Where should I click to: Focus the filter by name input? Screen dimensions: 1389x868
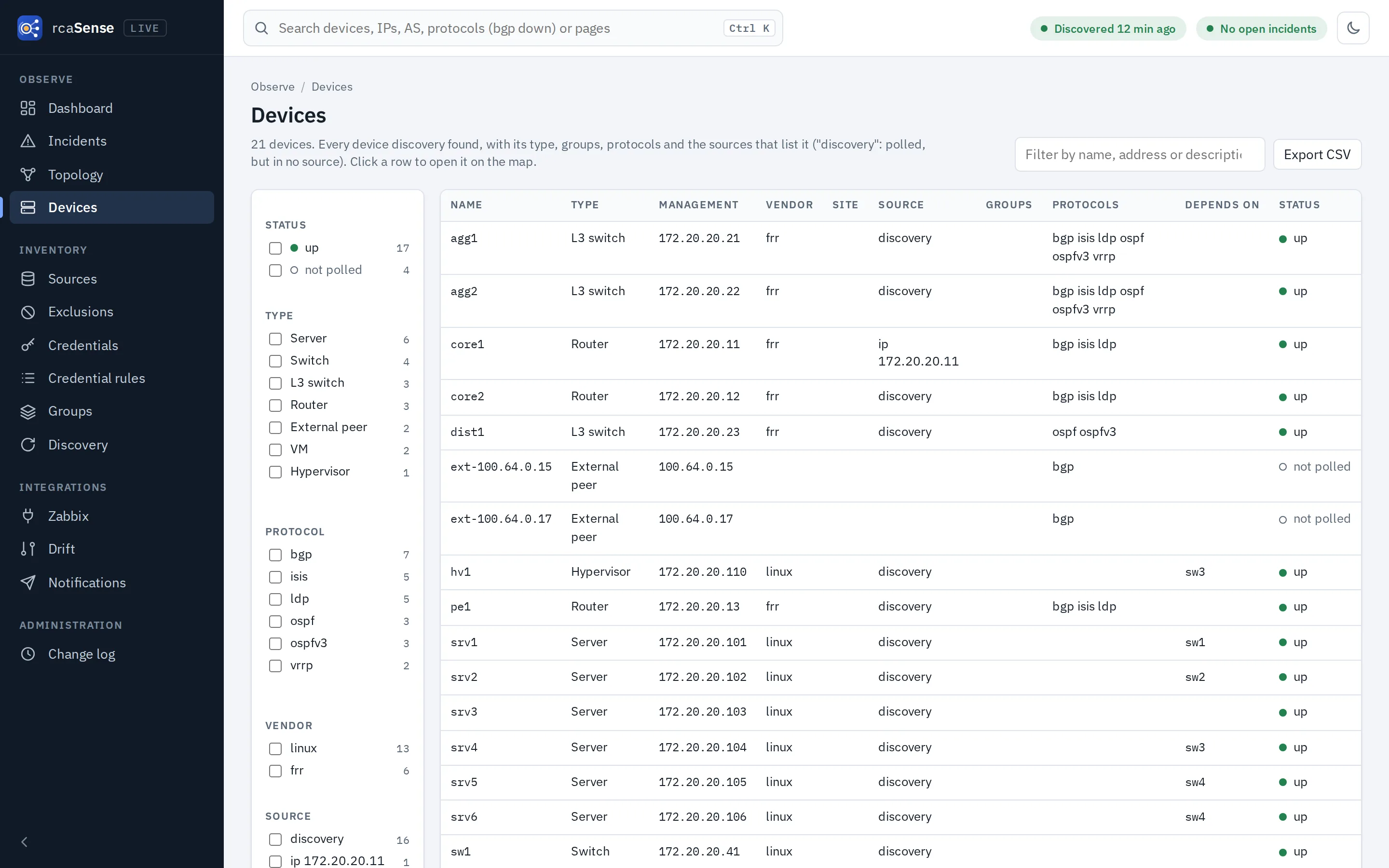1139,154
